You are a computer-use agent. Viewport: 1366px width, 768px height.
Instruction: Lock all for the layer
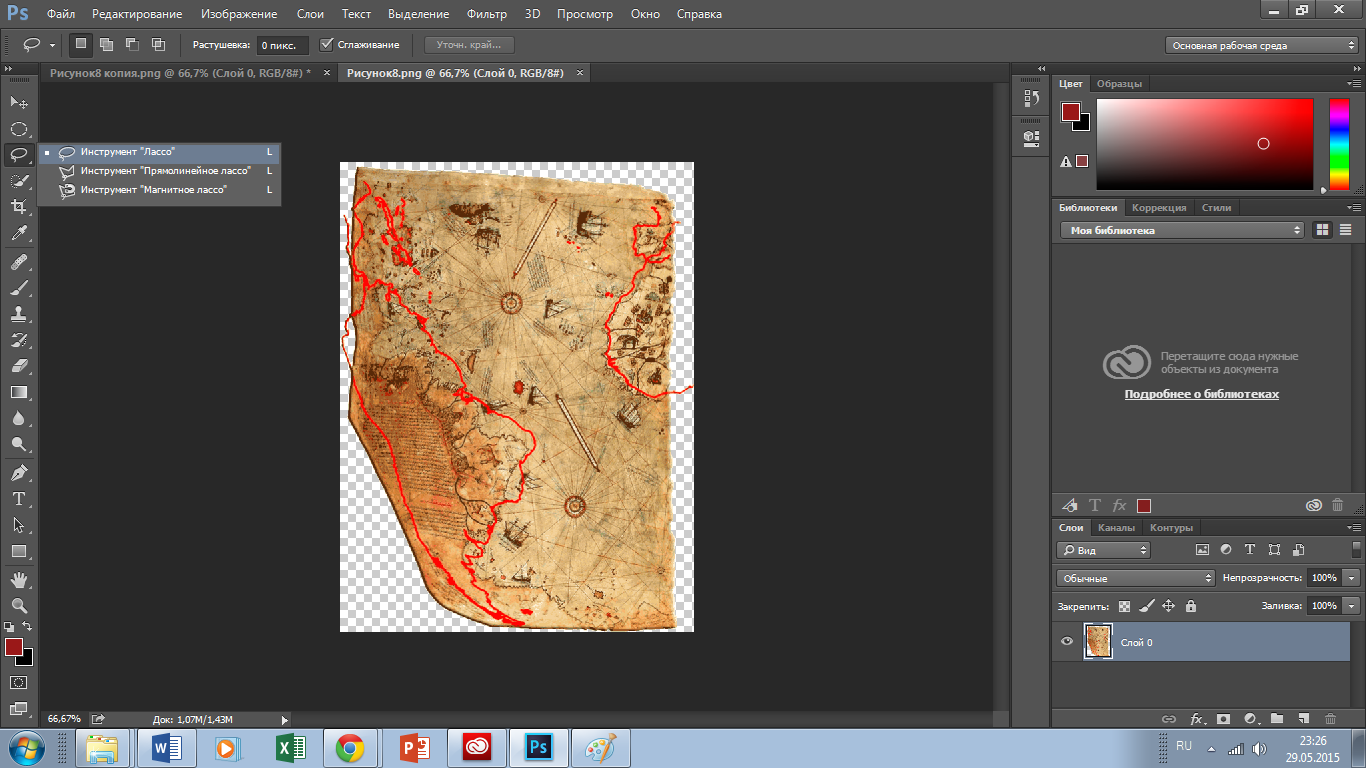pyautogui.click(x=1190, y=606)
